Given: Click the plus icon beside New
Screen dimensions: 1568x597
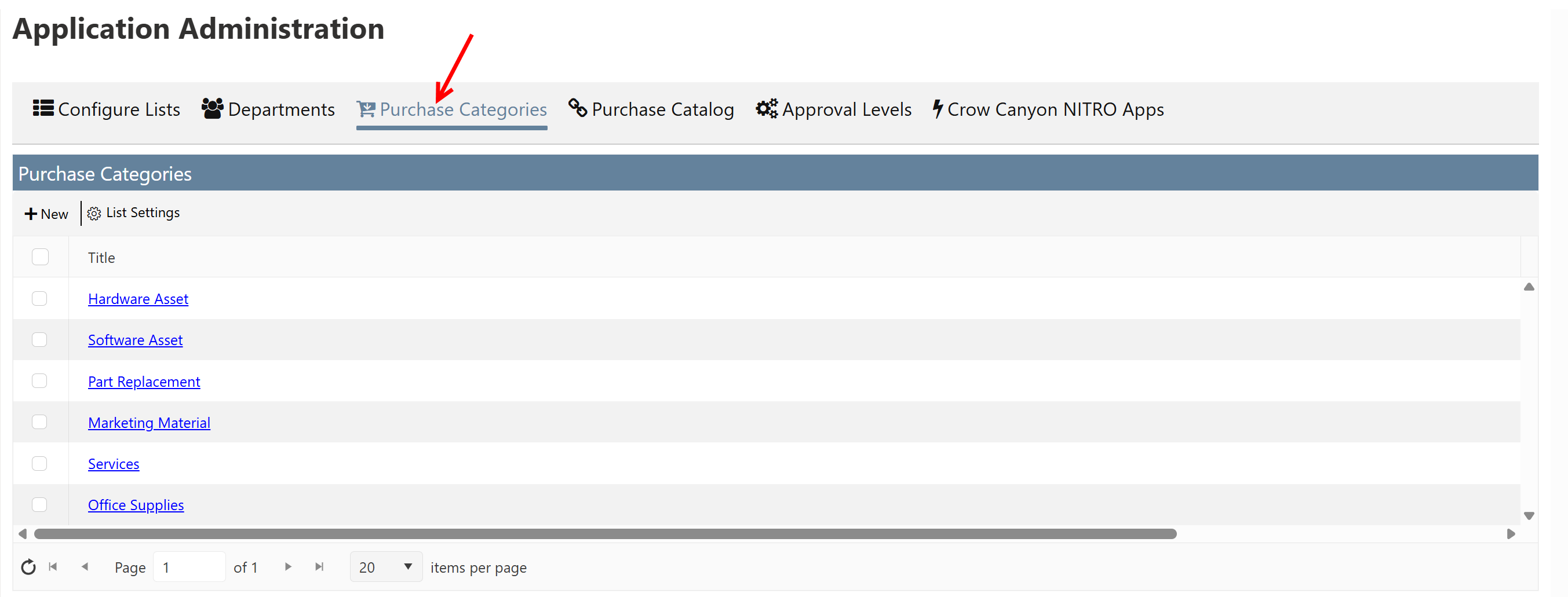Looking at the screenshot, I should click(x=31, y=214).
